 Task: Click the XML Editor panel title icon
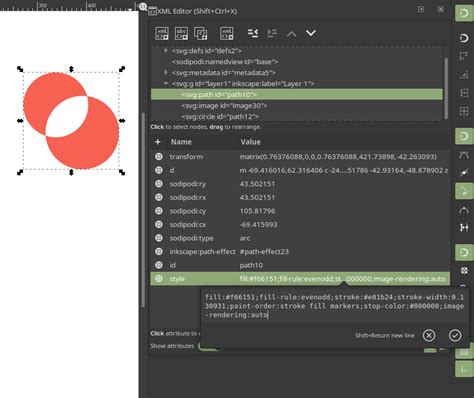152,11
